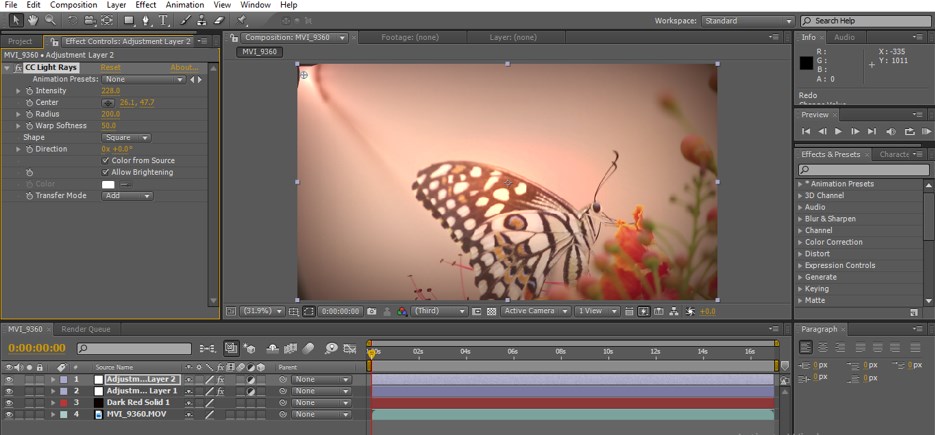Select the Zoom magnifier tool

(x=50, y=20)
